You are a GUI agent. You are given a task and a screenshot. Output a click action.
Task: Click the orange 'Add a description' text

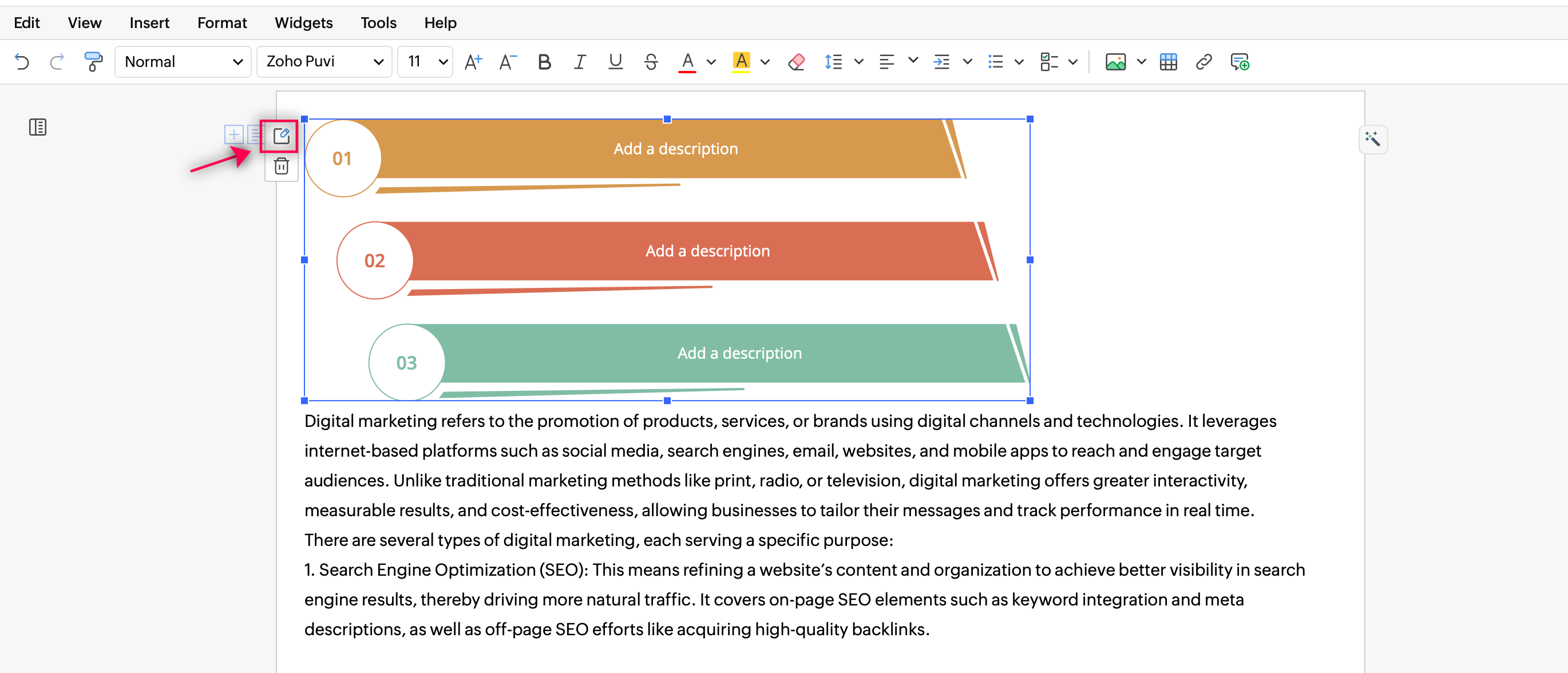[x=675, y=148]
